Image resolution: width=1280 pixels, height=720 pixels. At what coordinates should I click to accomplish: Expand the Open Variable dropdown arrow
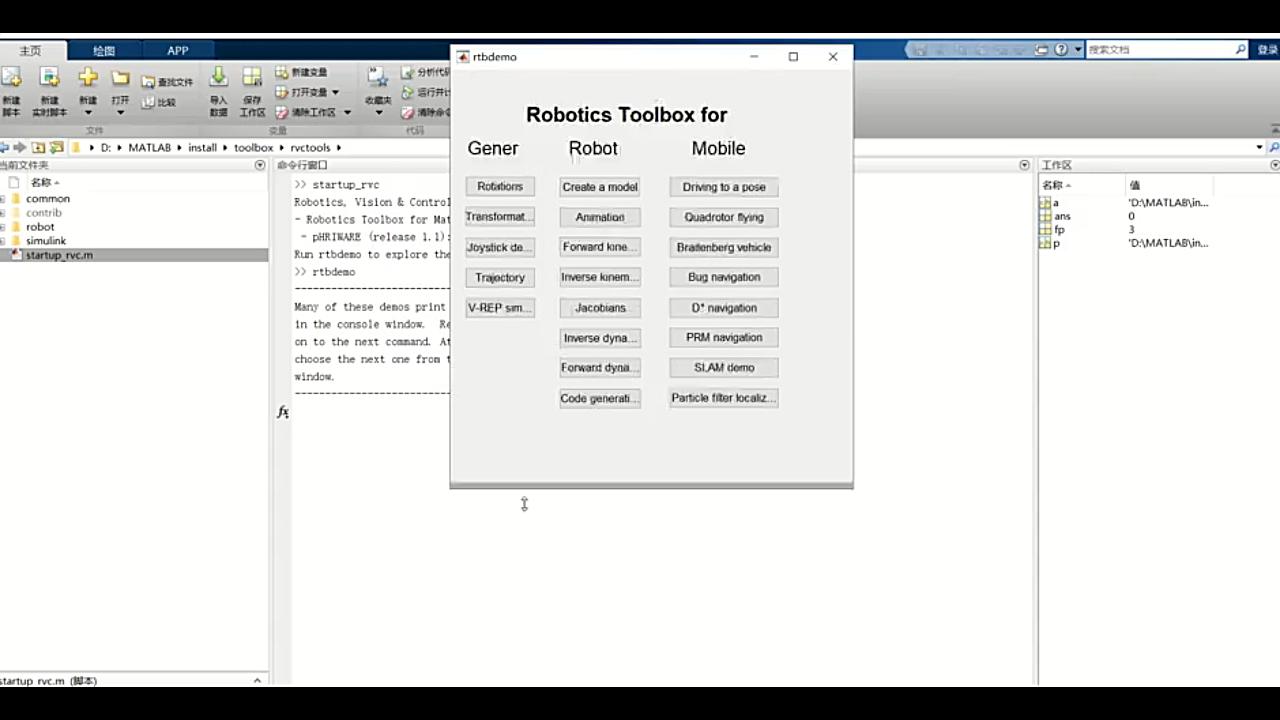click(x=335, y=92)
